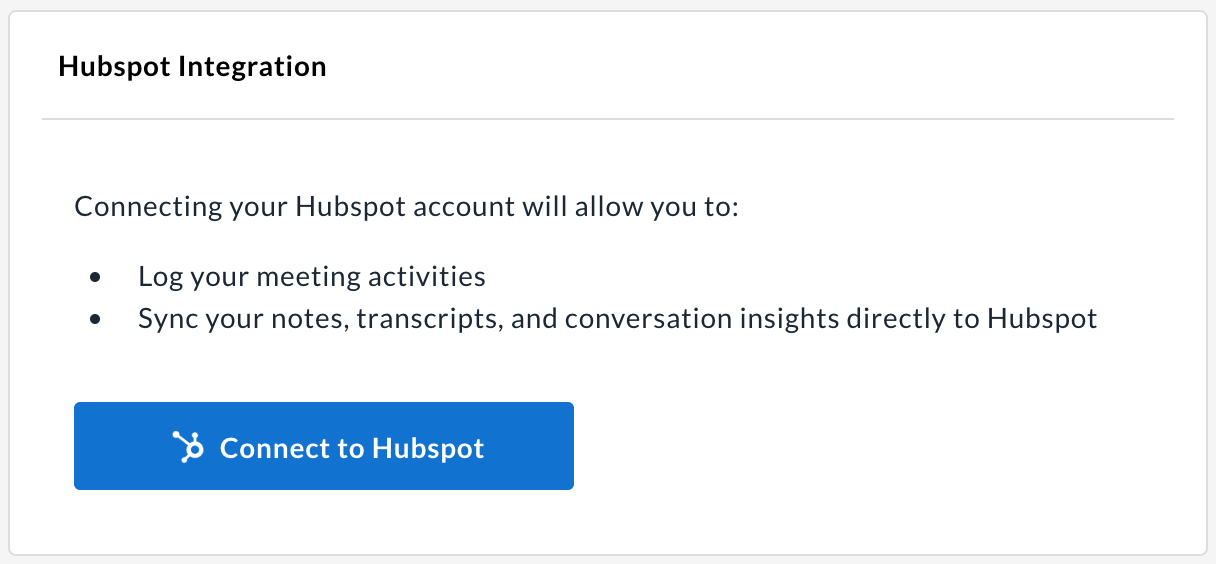Click the "Log your meeting activities" bullet text
This screenshot has width=1216, height=564.
312,277
